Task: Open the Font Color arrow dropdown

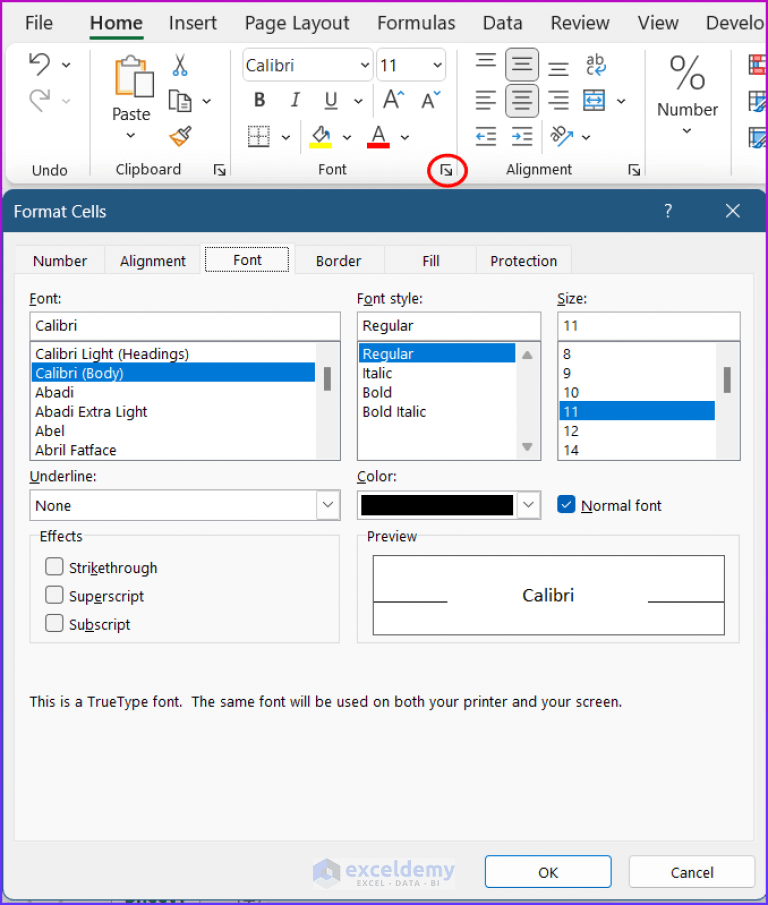Action: click(405, 137)
